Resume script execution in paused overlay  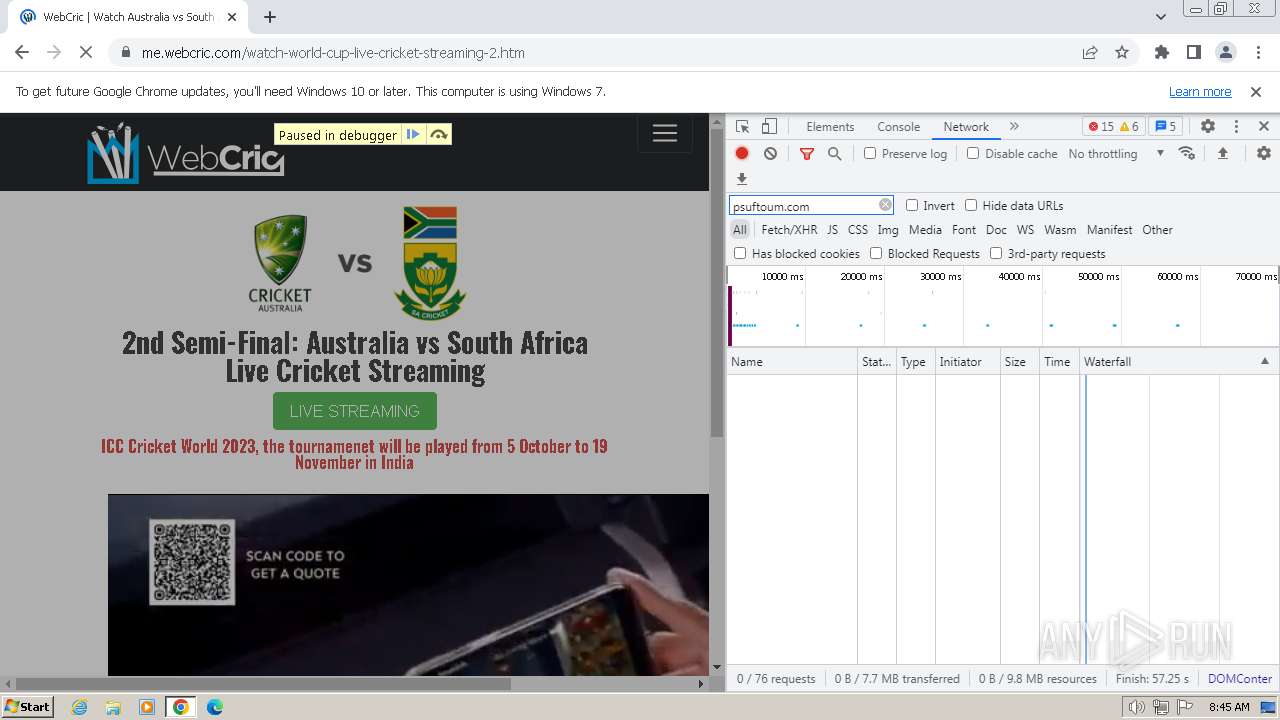413,135
